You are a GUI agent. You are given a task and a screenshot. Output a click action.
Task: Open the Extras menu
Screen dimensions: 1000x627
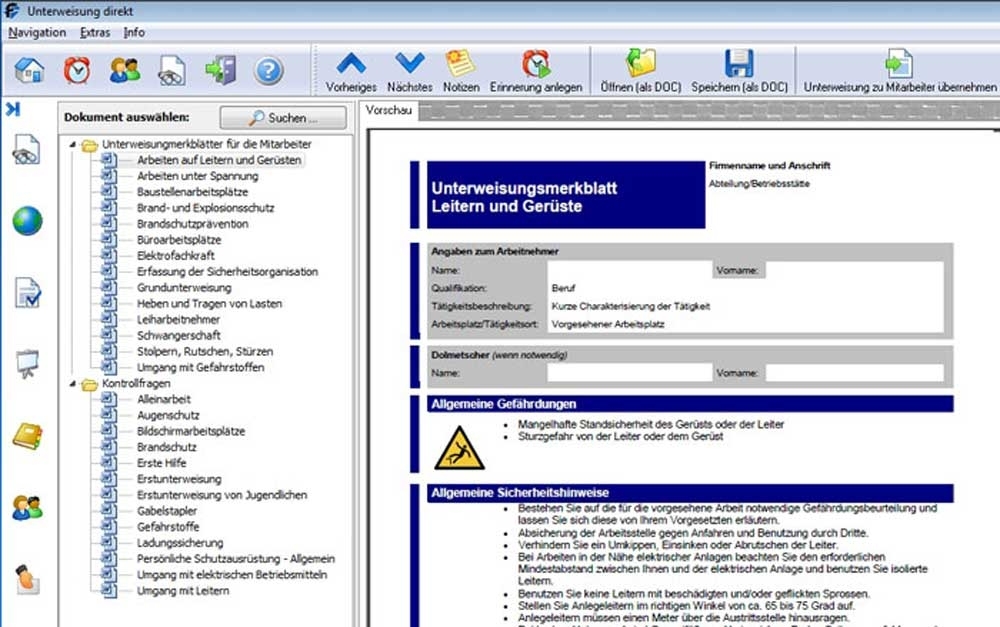[95, 32]
